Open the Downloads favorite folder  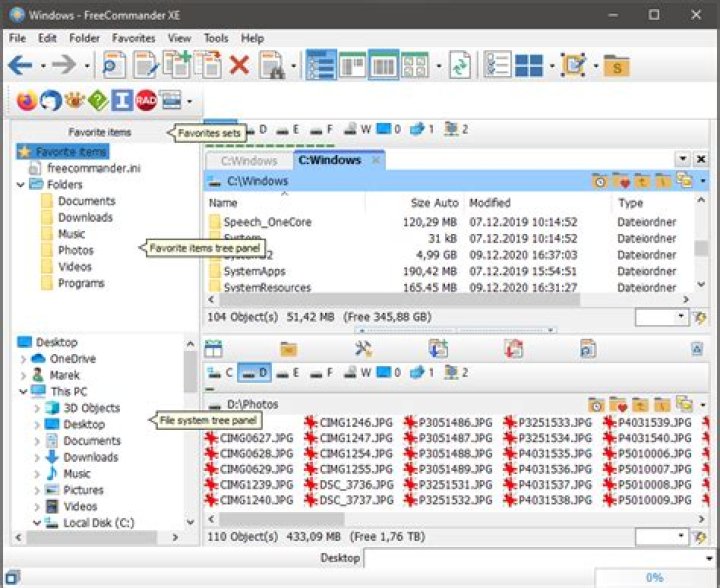point(77,218)
